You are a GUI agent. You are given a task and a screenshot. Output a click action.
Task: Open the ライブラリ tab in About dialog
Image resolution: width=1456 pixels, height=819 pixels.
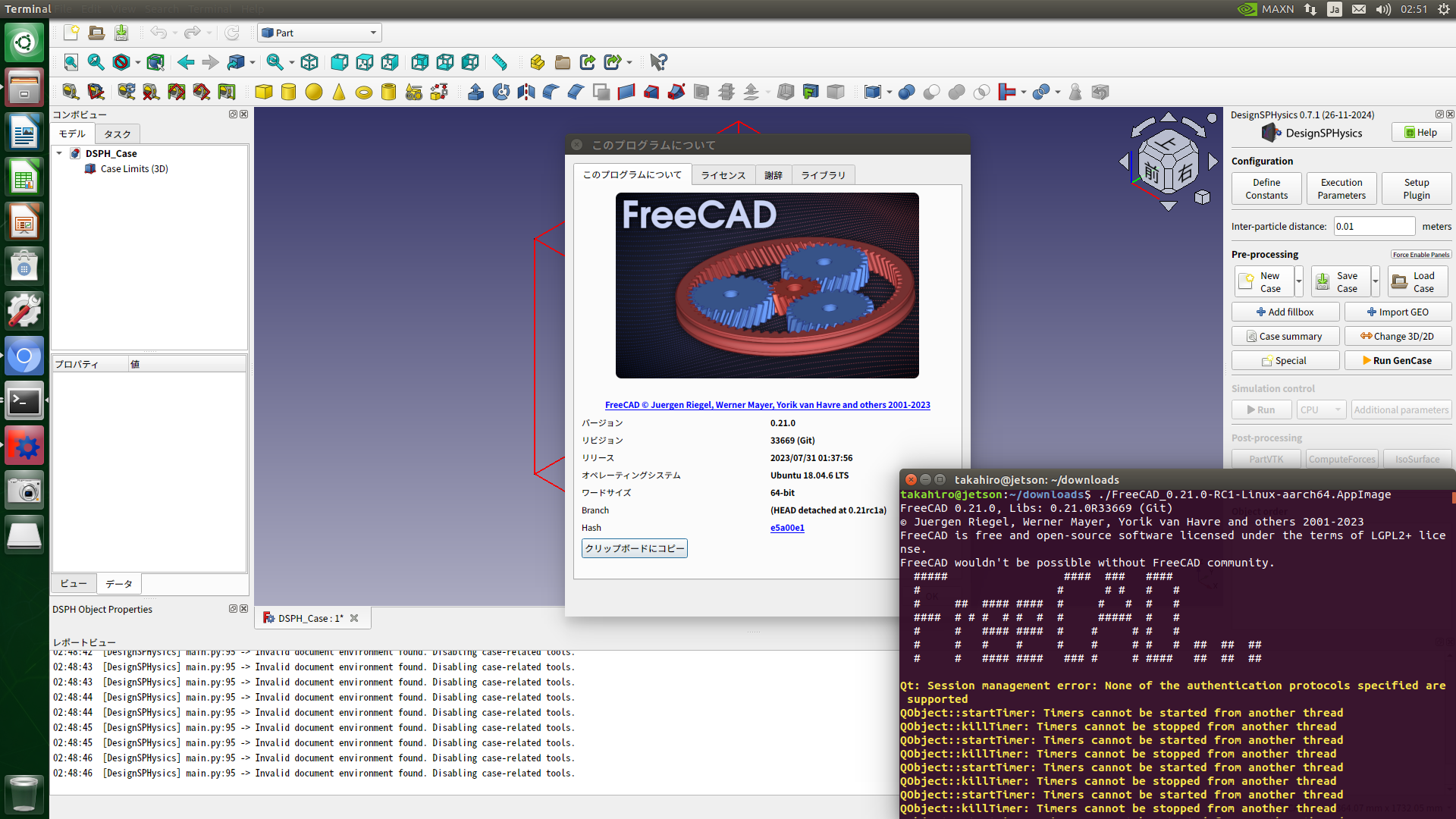pos(823,175)
